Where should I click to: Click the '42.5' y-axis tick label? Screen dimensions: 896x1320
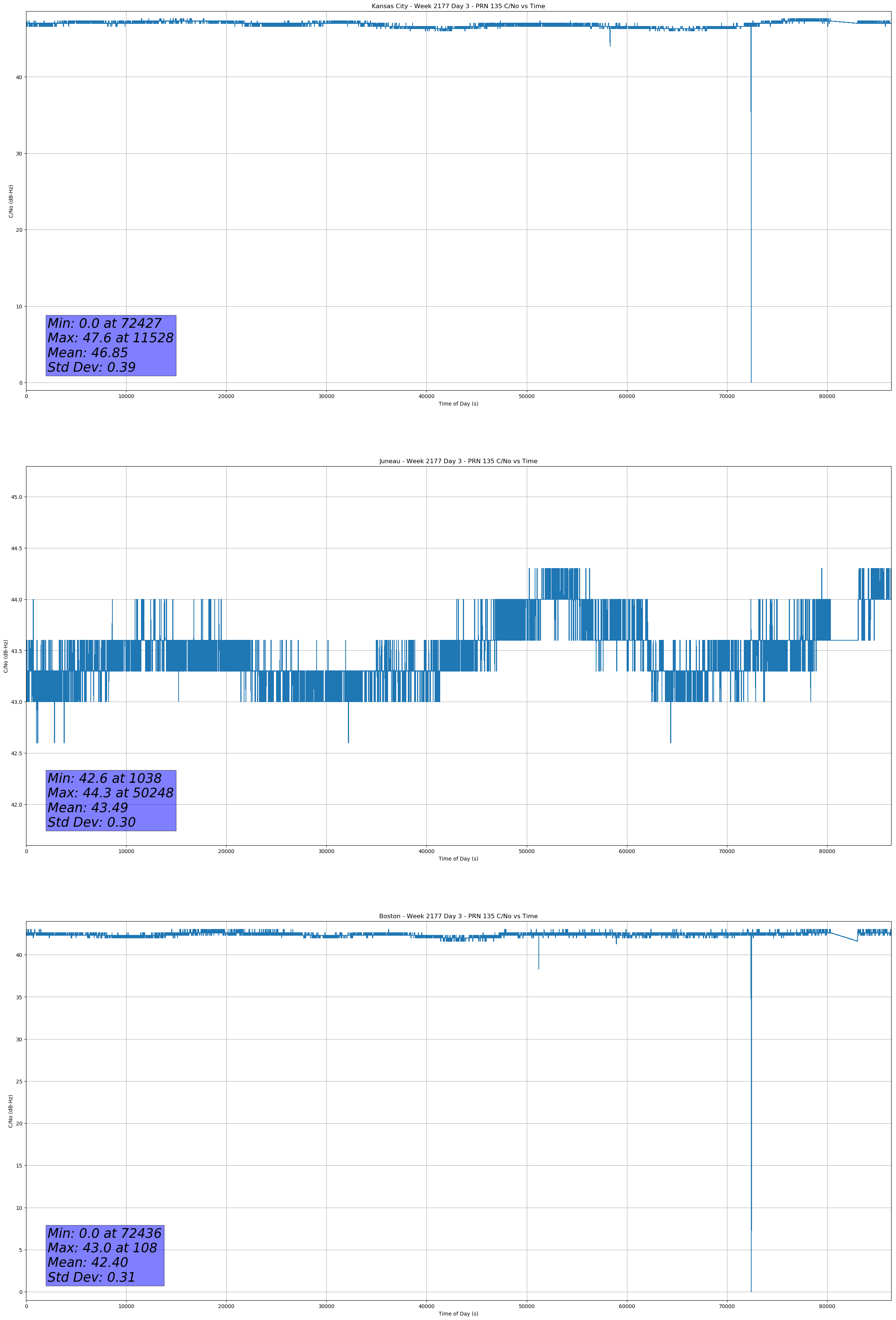click(x=16, y=753)
